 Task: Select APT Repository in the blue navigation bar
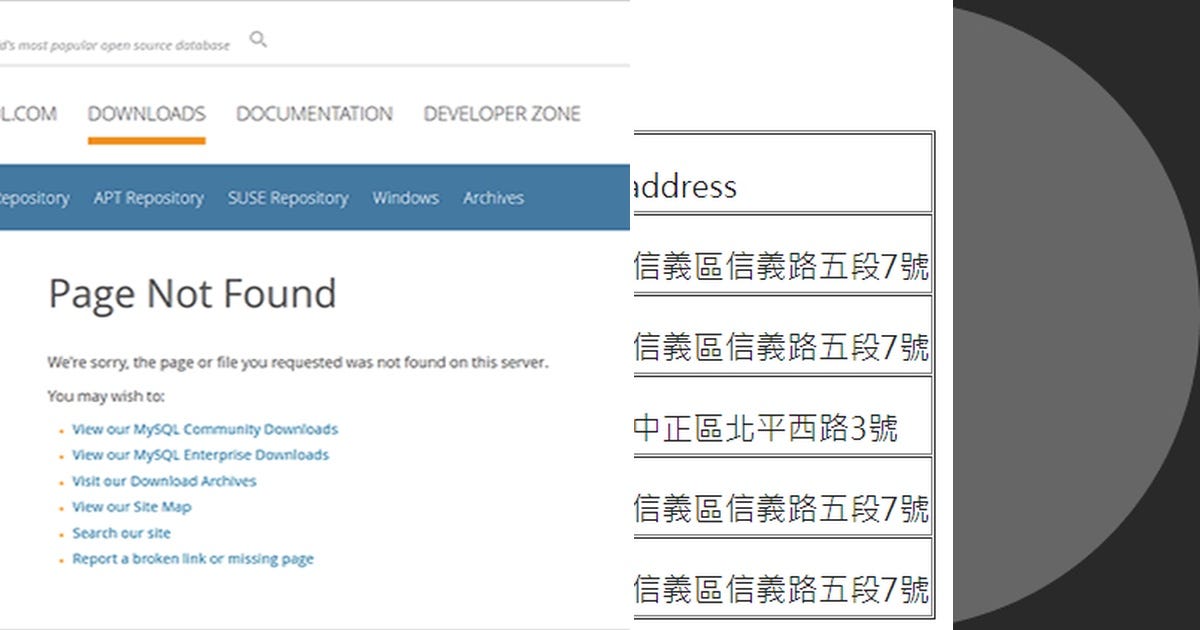pyautogui.click(x=148, y=198)
